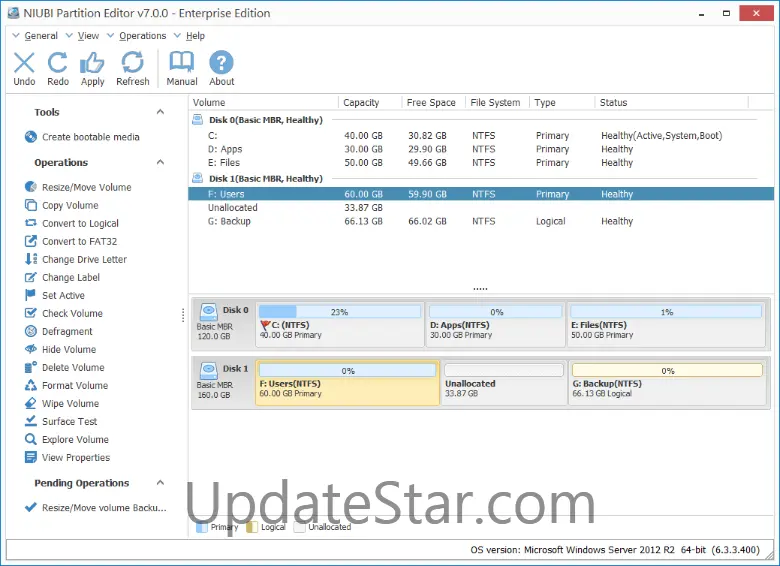780x566 pixels.
Task: Open the Manual book icon
Action: point(182,62)
